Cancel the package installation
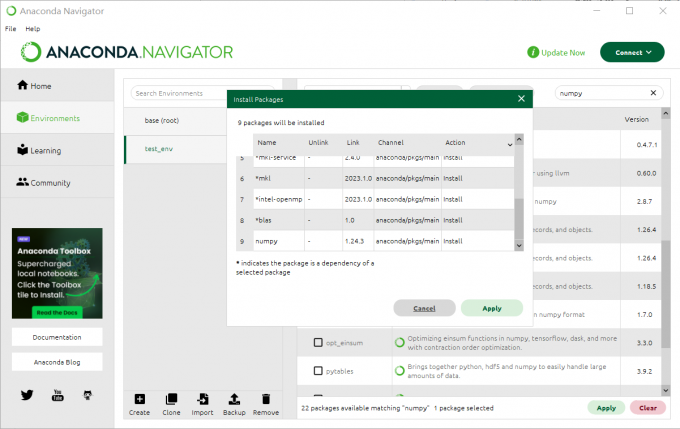The image size is (680, 429). (424, 308)
